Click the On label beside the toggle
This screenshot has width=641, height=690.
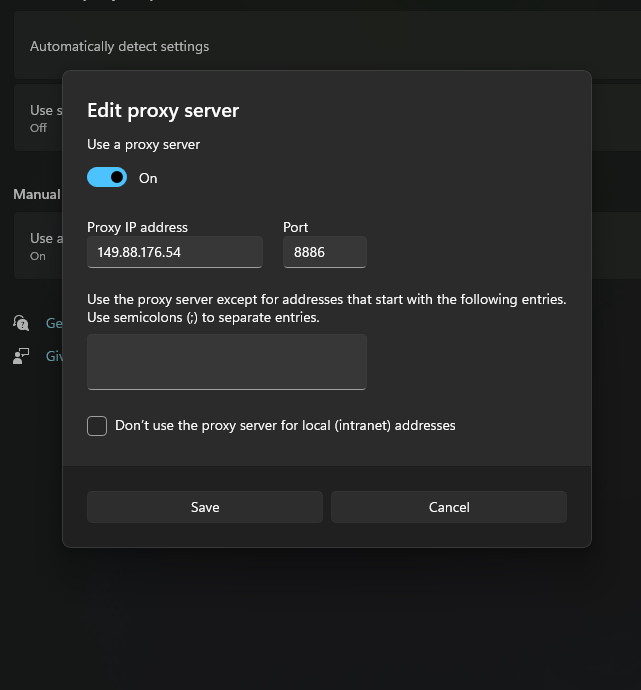[x=148, y=178]
